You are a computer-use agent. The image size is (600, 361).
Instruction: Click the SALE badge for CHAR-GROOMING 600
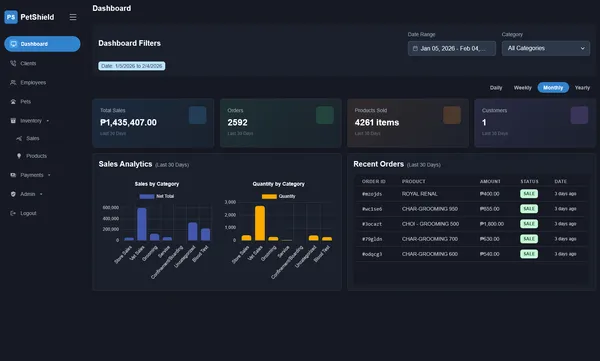point(529,254)
